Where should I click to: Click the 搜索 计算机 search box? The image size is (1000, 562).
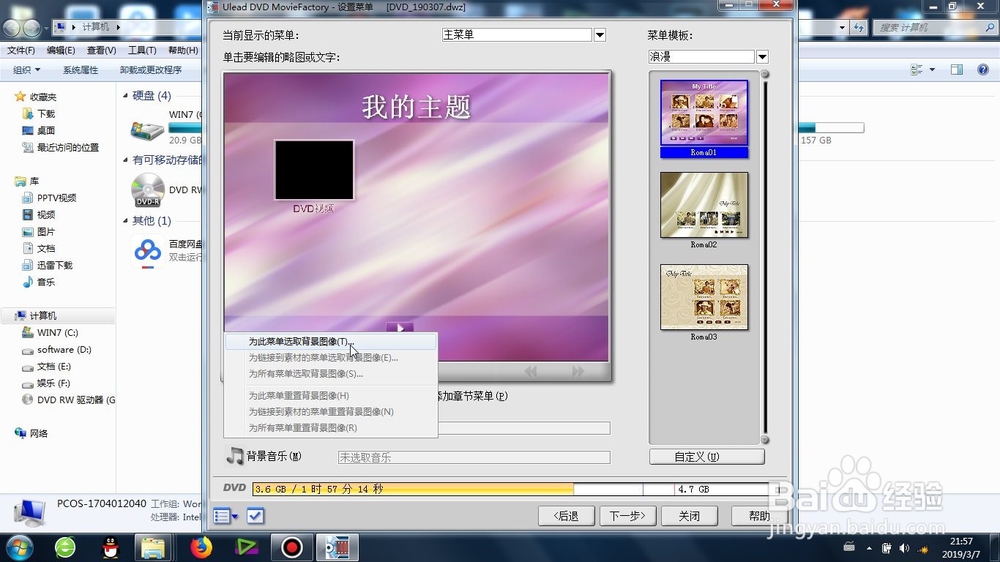coord(934,27)
